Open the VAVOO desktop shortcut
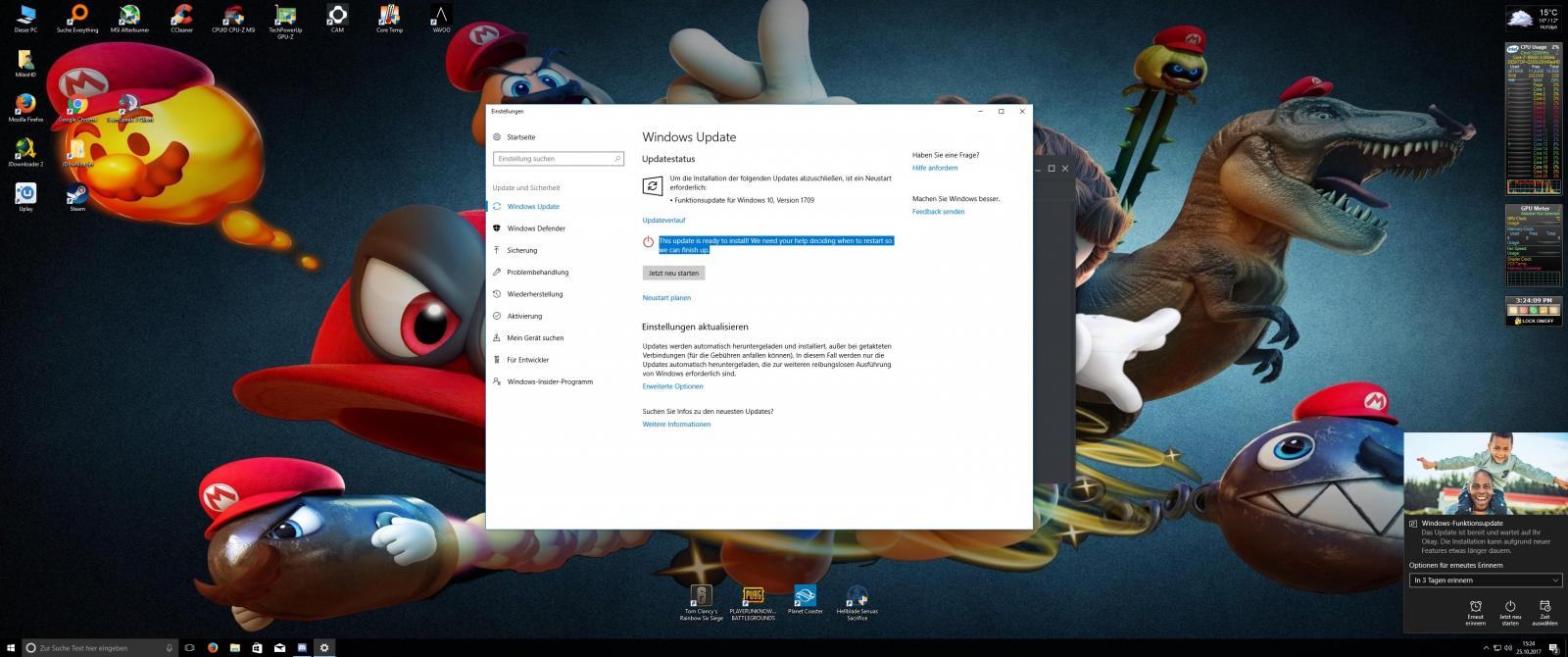1568x657 pixels. pyautogui.click(x=441, y=19)
